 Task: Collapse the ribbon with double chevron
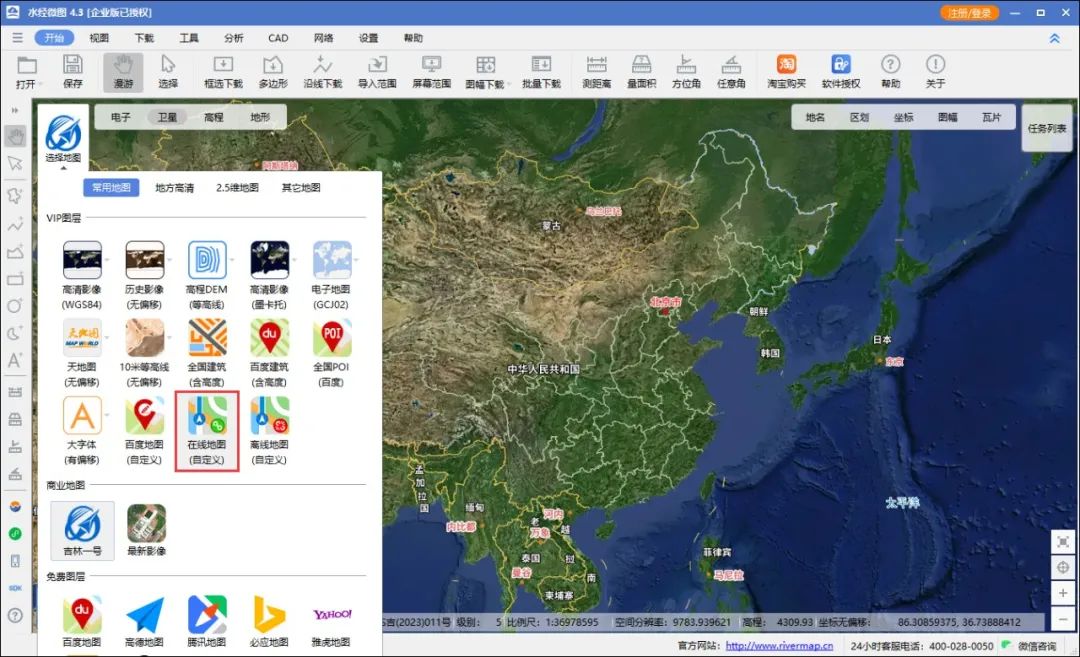(1055, 39)
